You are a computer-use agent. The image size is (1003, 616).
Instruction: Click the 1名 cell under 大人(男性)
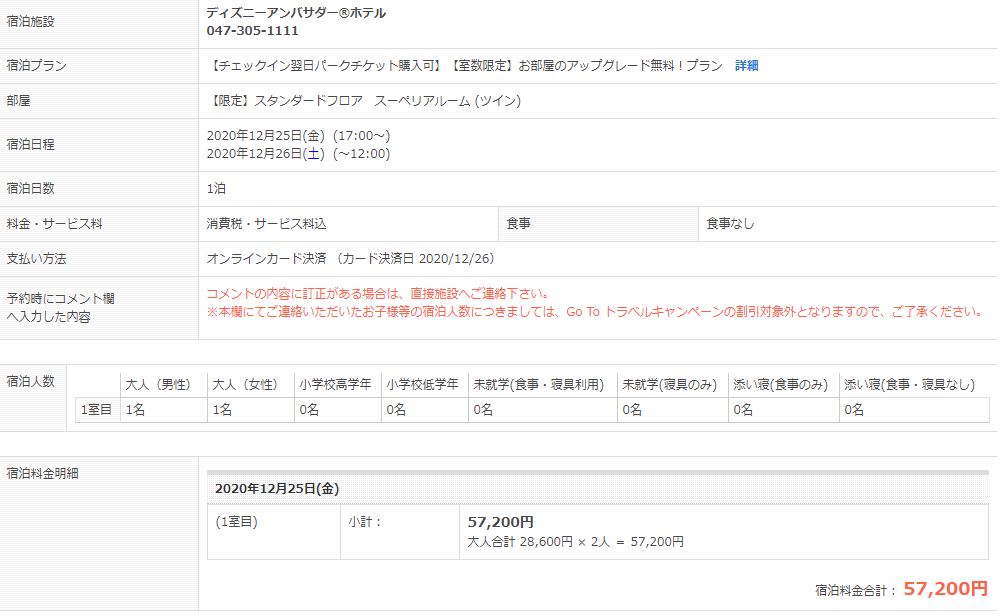pos(164,410)
